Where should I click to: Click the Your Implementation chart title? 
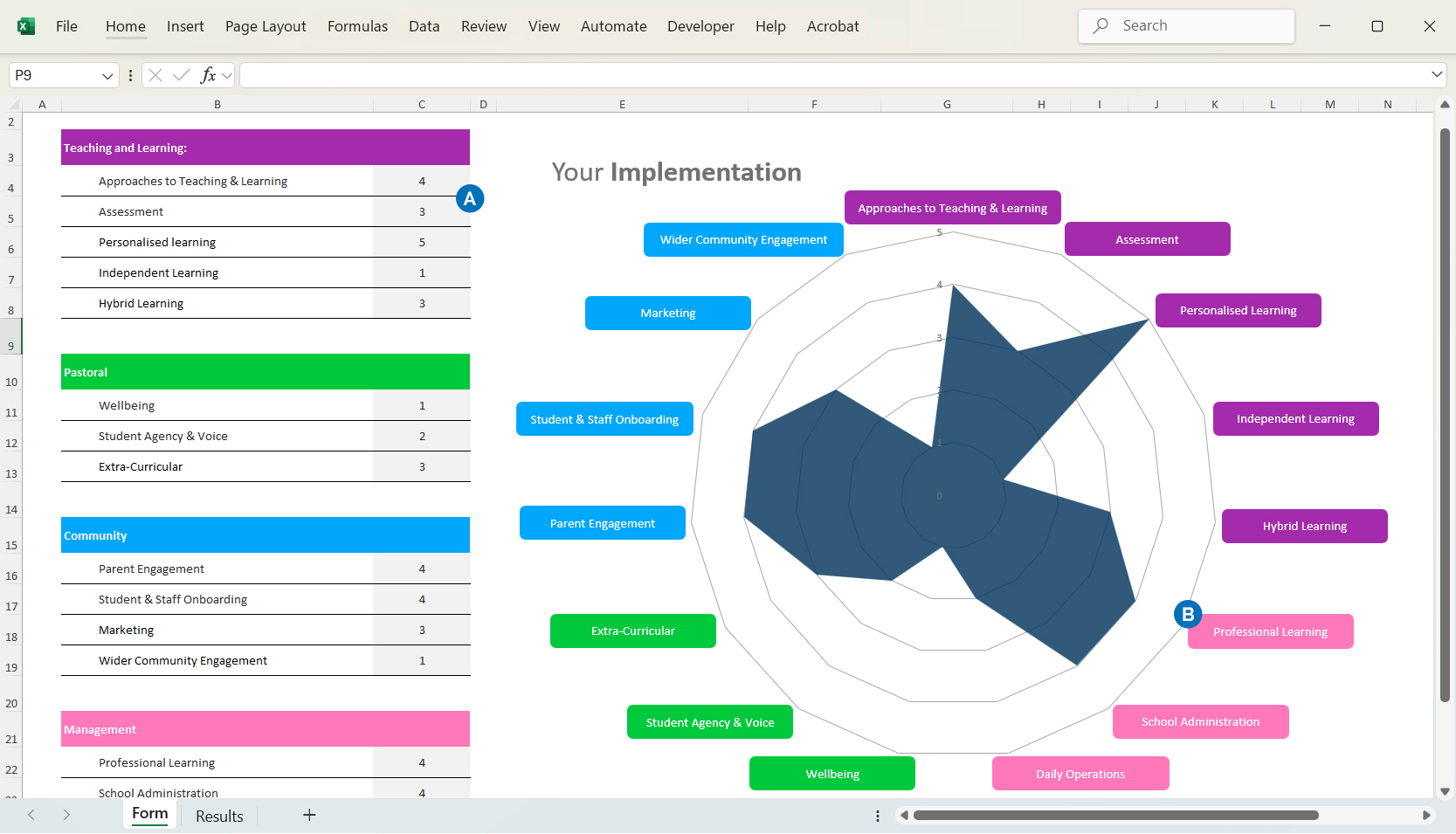point(676,172)
